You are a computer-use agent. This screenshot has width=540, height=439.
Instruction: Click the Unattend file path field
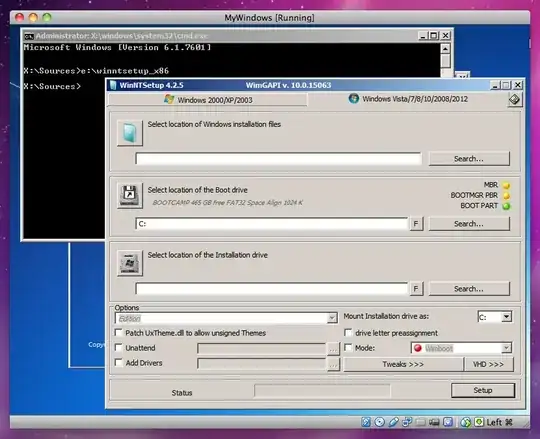[x=262, y=348]
